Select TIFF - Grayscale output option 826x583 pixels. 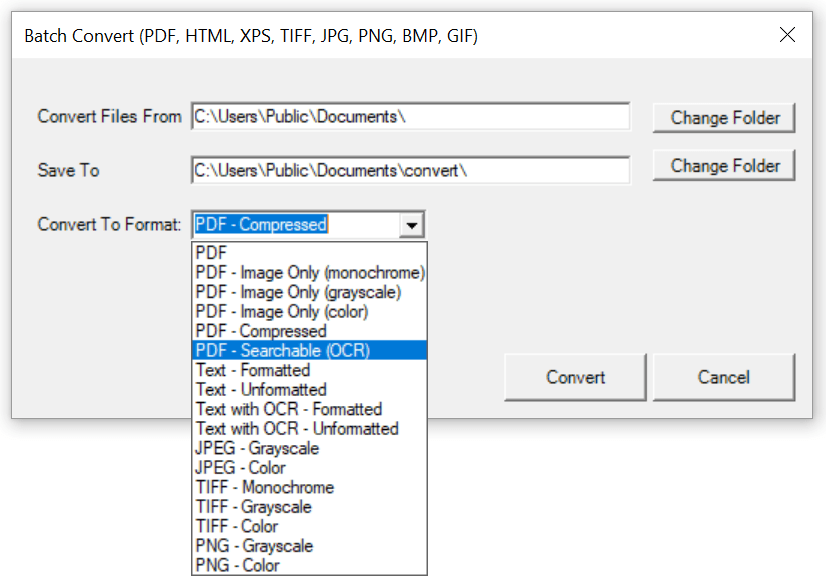coord(252,507)
